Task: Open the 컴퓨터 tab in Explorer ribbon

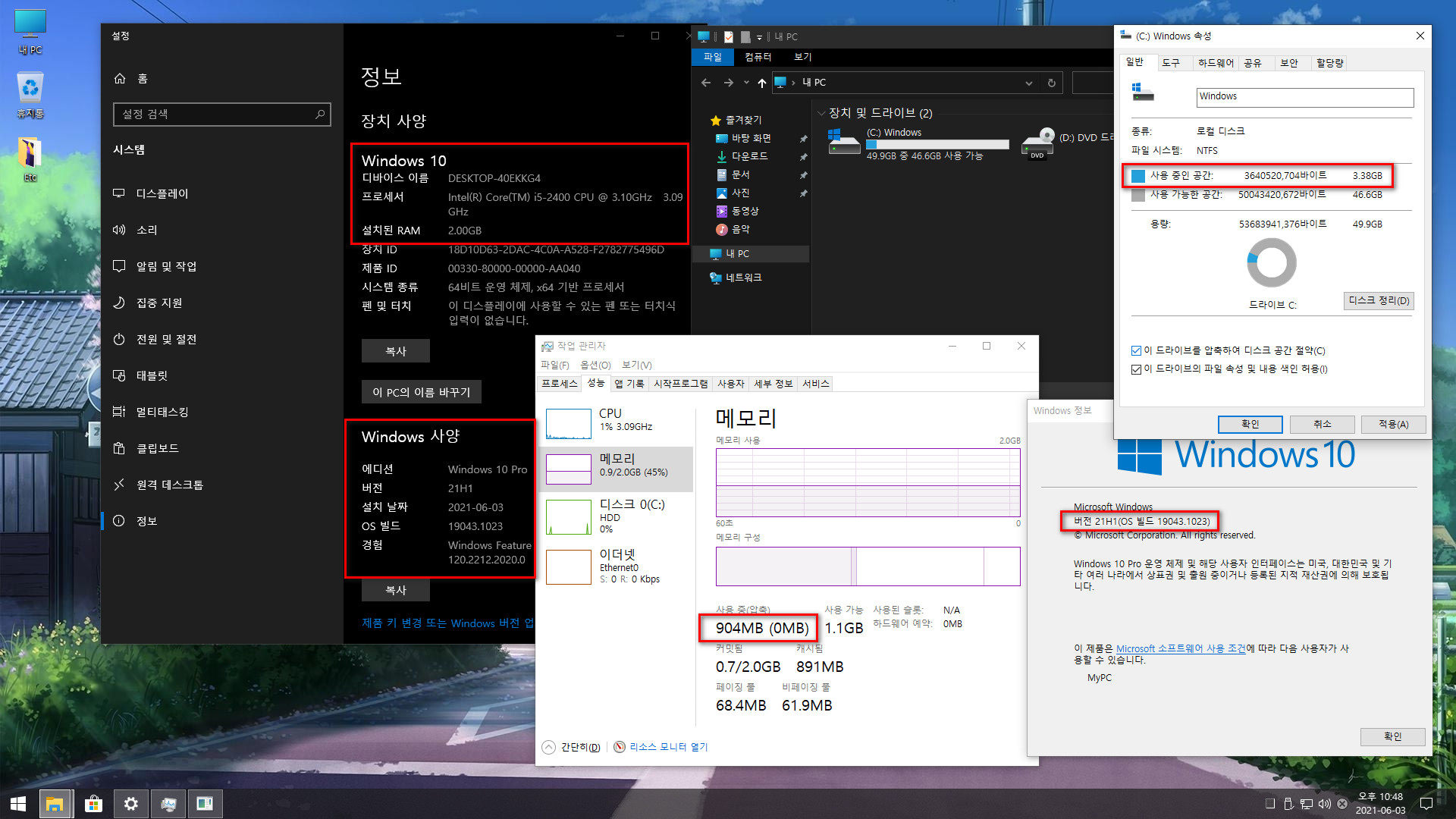Action: point(758,57)
